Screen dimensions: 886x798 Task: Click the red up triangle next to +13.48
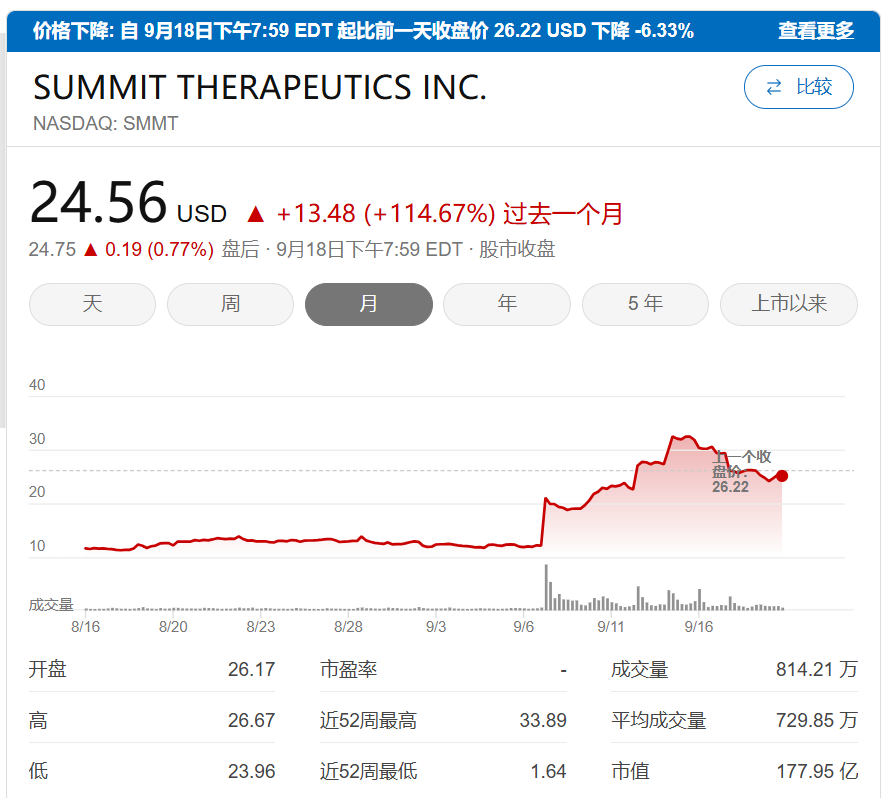256,213
